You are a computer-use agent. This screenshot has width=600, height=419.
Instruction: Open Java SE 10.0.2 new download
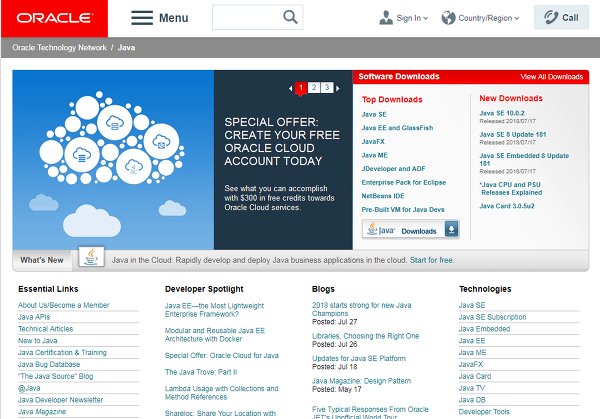(502, 113)
